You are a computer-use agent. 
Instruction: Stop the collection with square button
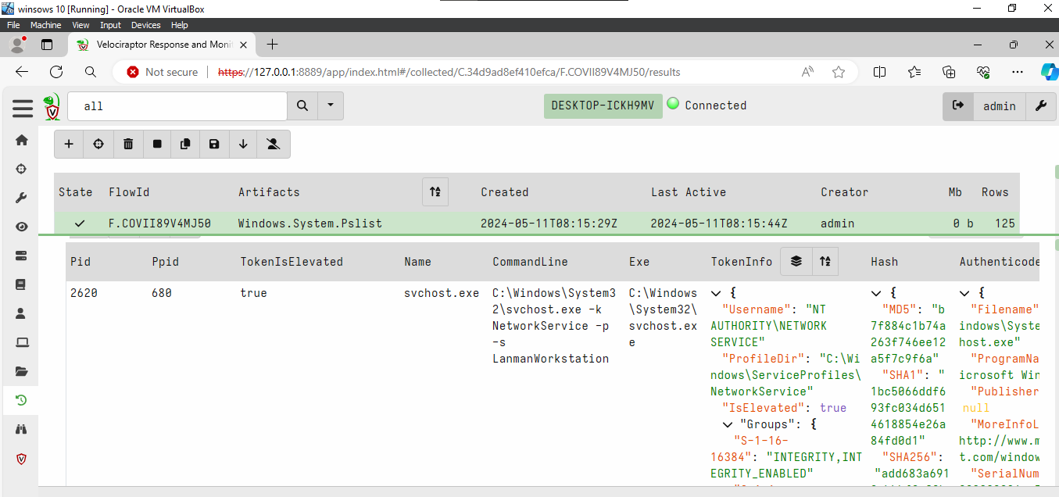pyautogui.click(x=157, y=144)
